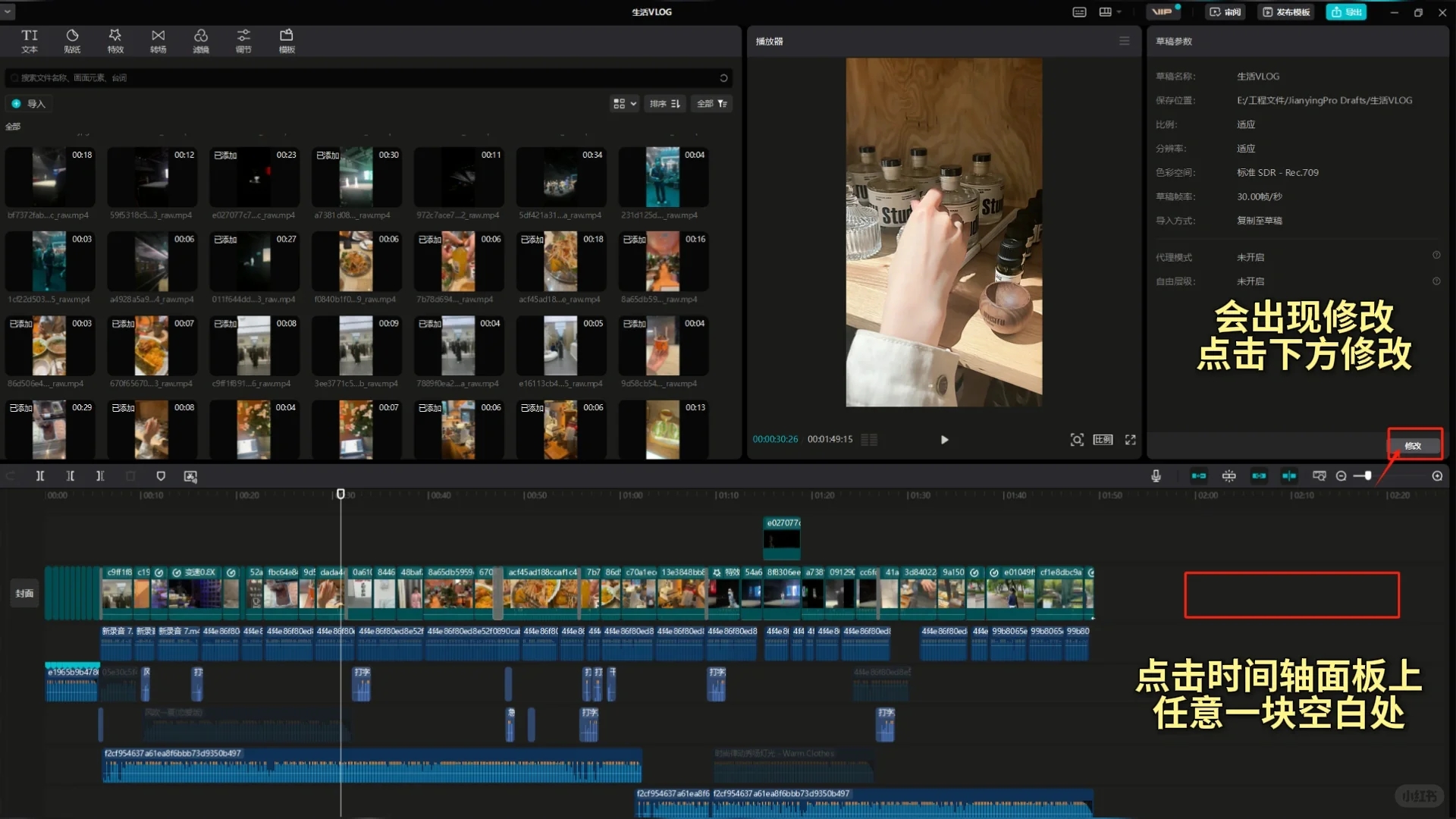This screenshot has width=1456, height=819.
Task: Click the timecode waveform indicator icon
Action: click(x=869, y=440)
